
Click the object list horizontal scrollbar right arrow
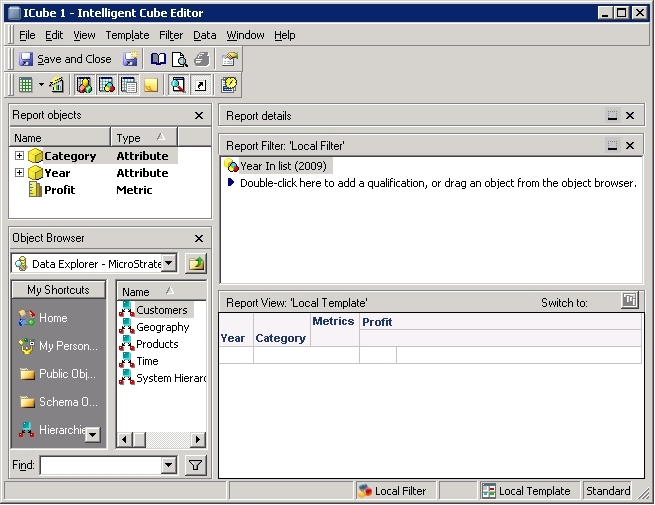click(x=198, y=439)
